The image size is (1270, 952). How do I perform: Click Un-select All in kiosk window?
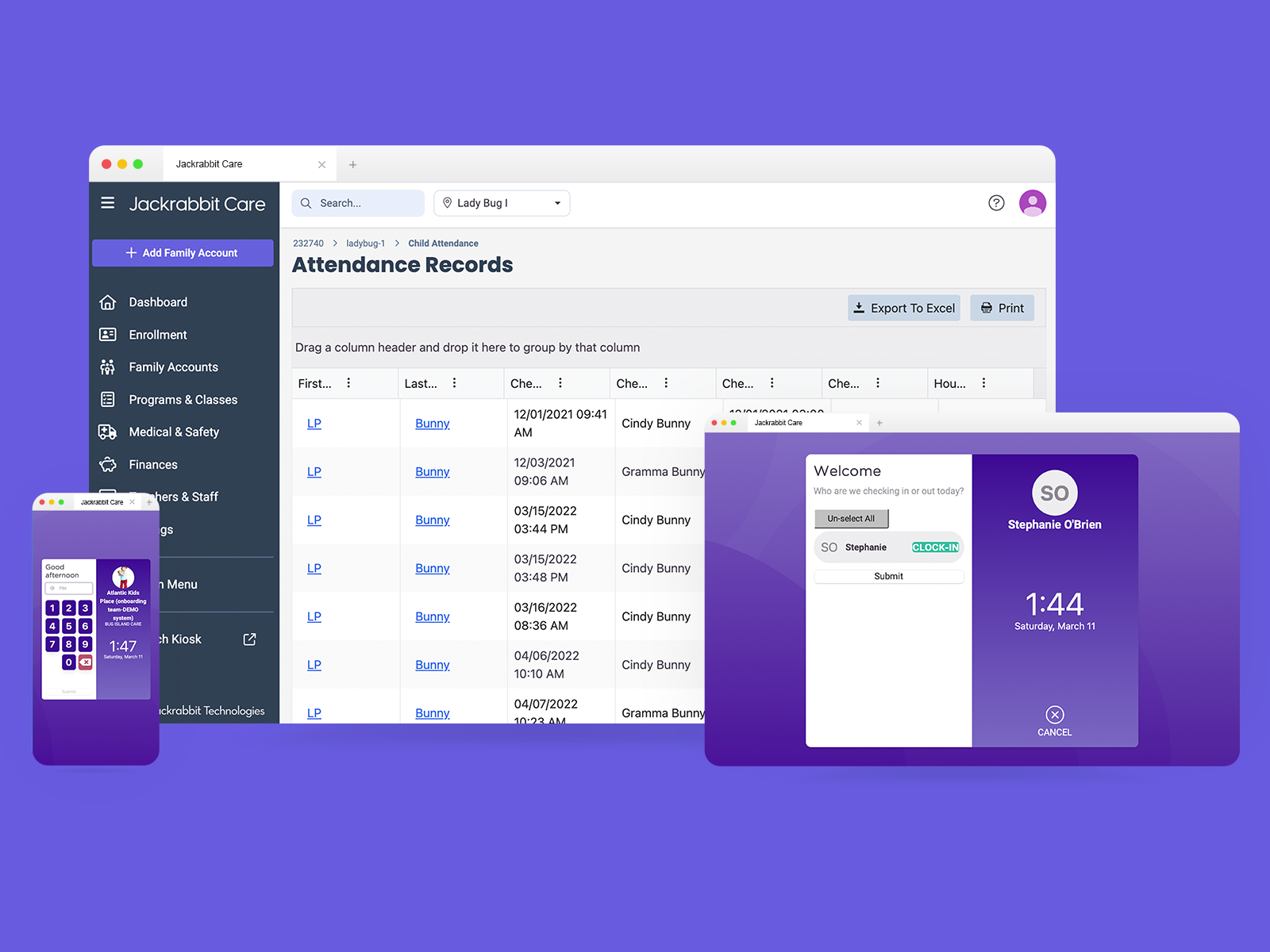[x=851, y=519]
